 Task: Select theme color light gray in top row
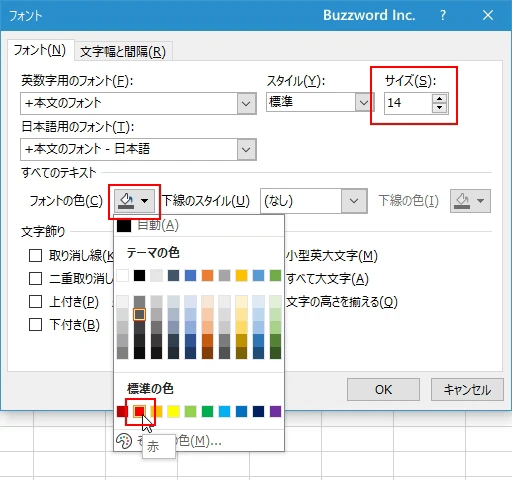point(156,276)
